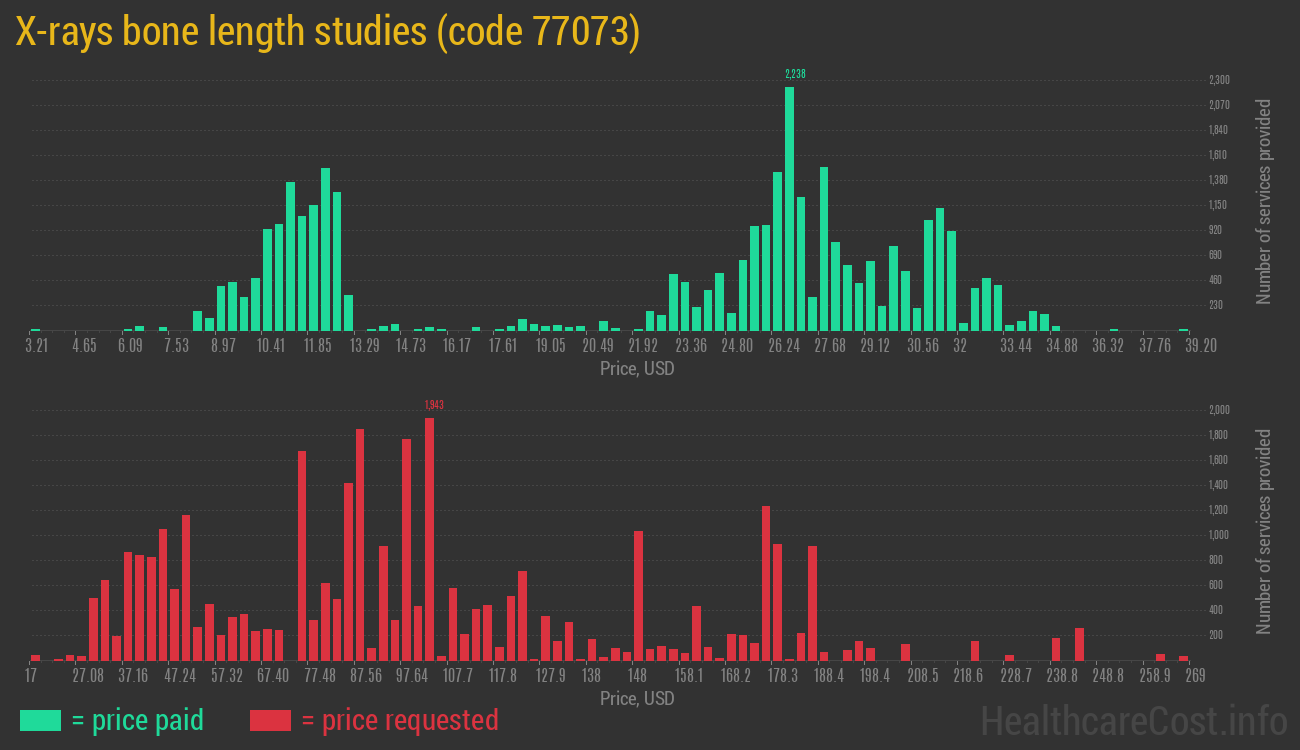Select the 'price requested' legend text
1300x750 pixels.
(399, 720)
